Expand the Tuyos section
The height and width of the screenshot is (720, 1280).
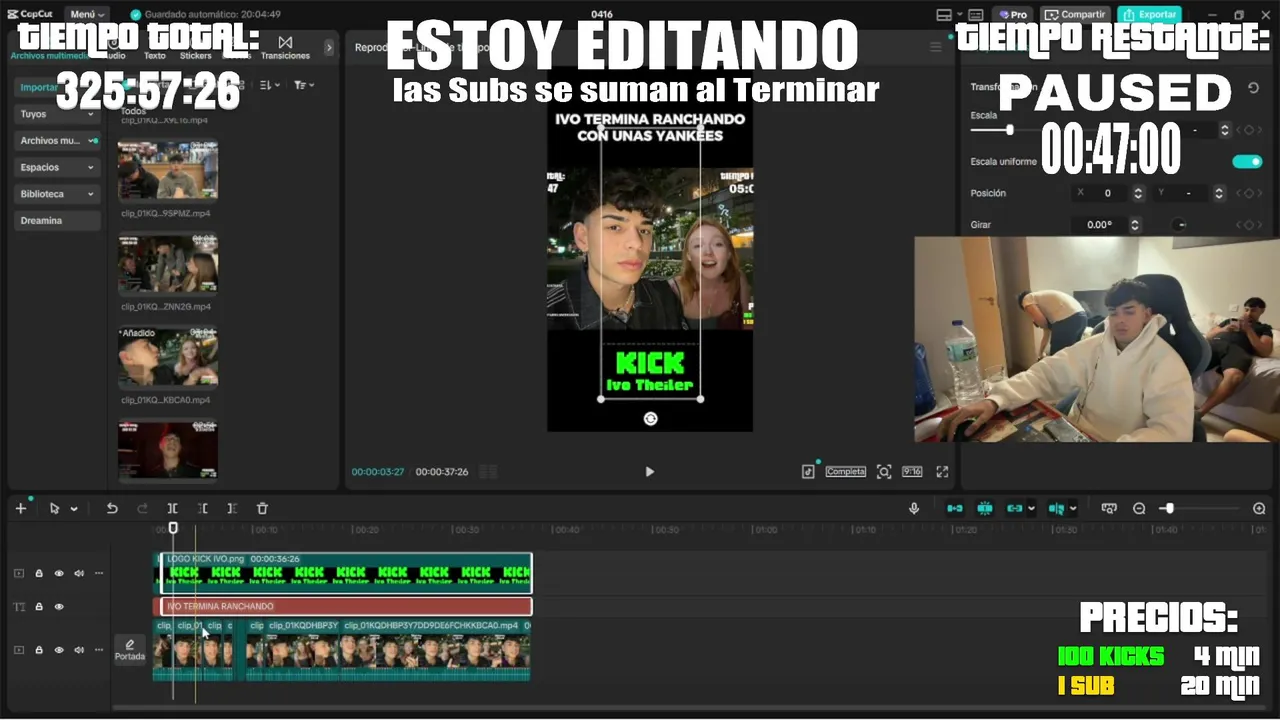pos(57,114)
